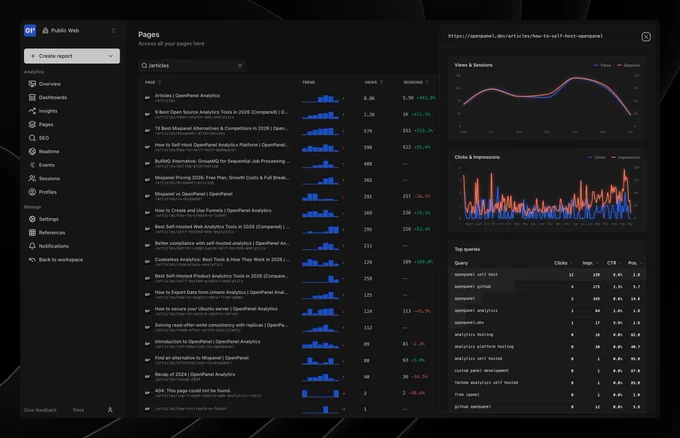Click the Query column header

(x=461, y=263)
